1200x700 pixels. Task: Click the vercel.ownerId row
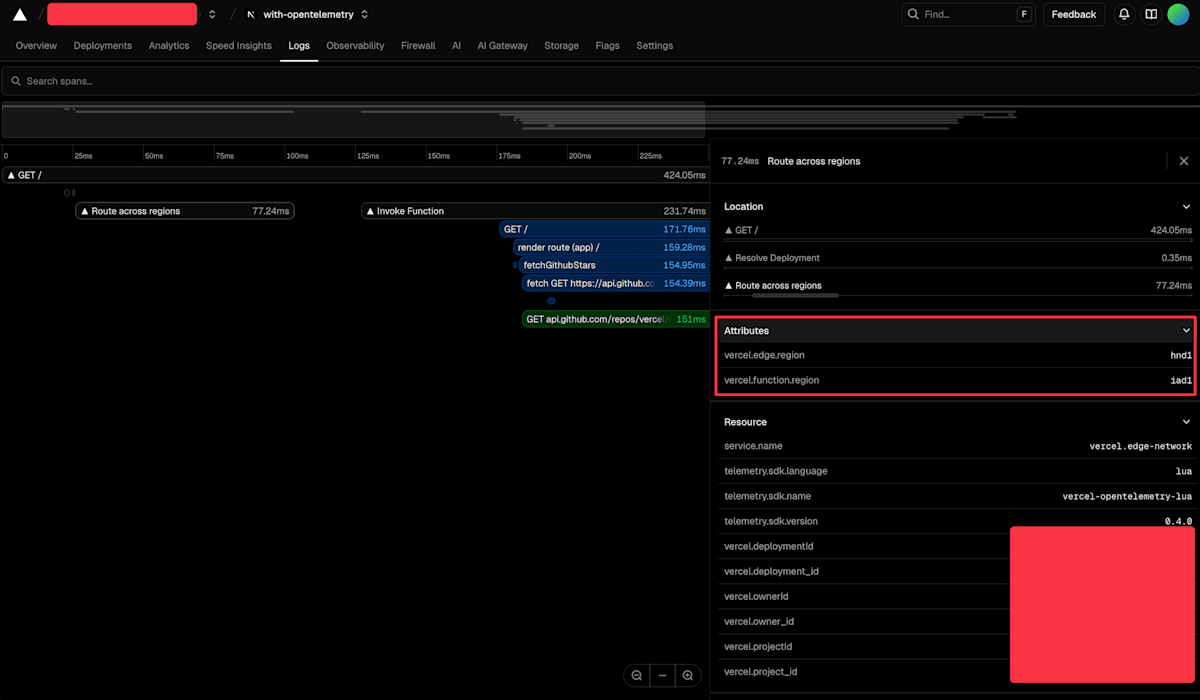point(958,596)
